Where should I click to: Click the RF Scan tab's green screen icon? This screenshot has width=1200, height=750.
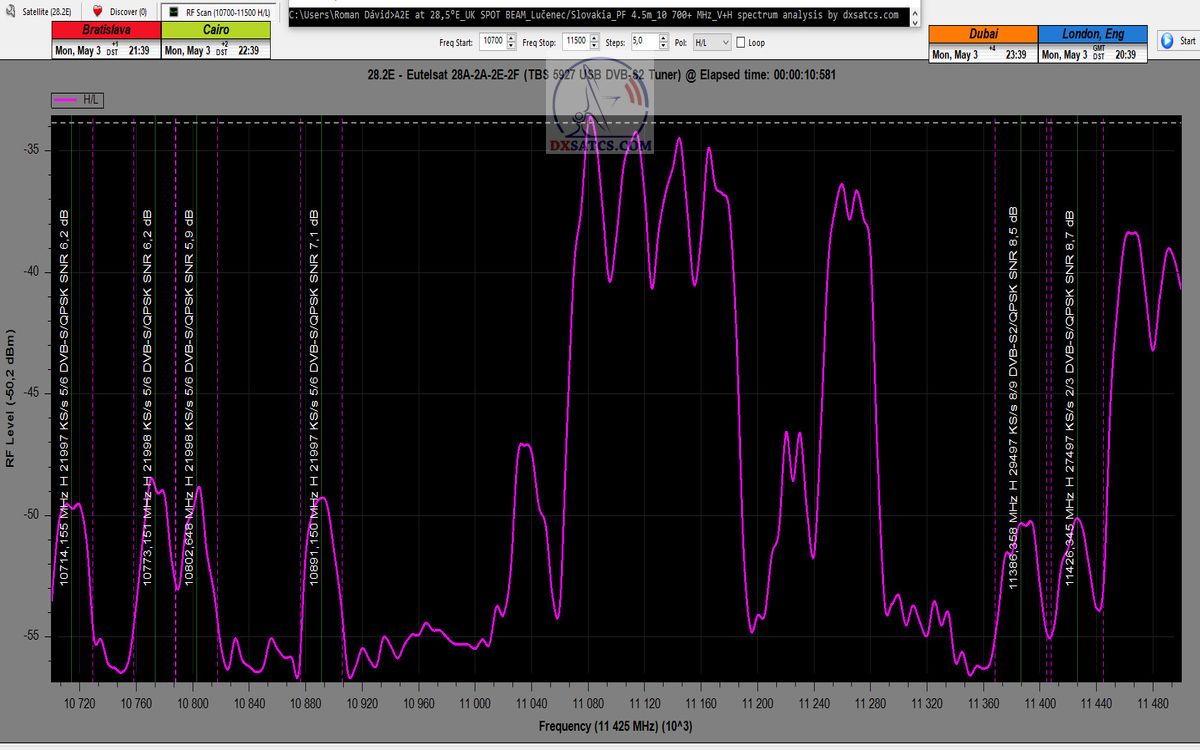(x=172, y=11)
